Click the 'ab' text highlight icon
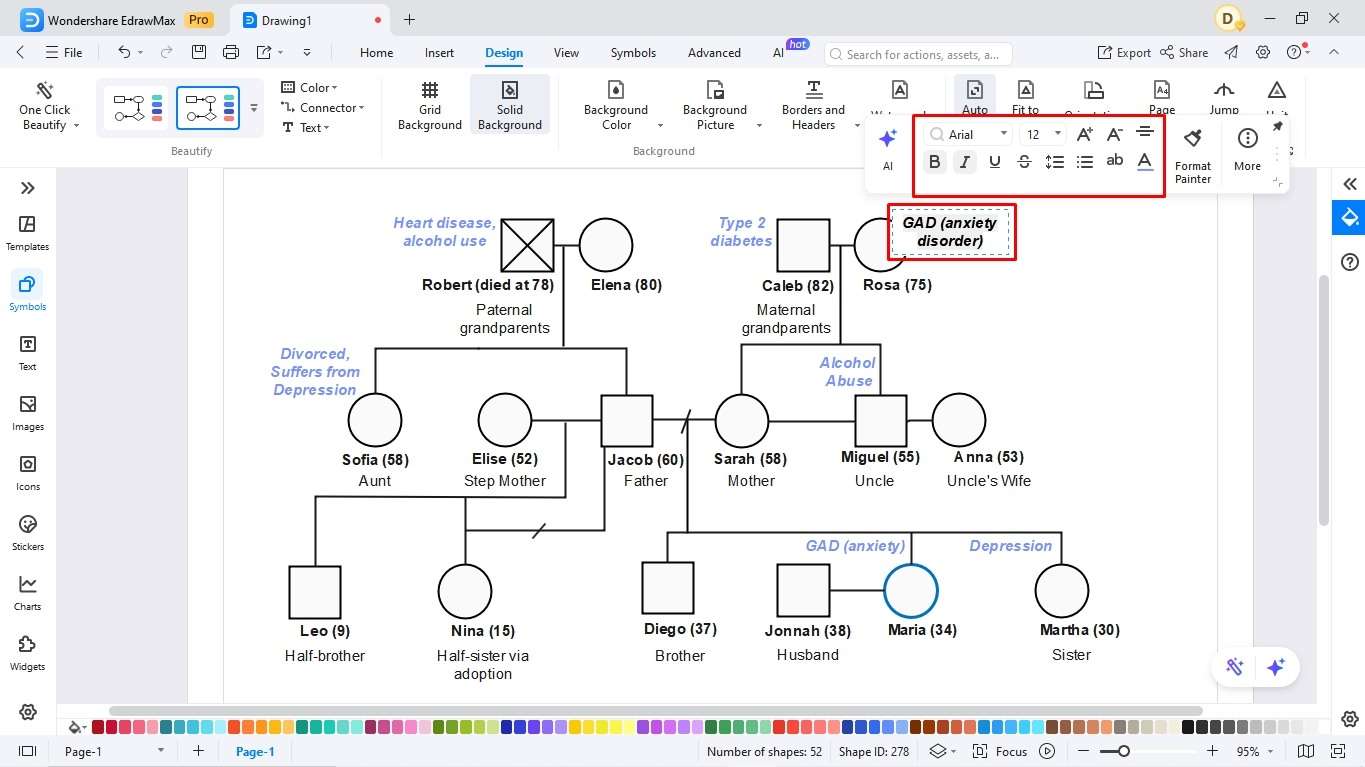The height and width of the screenshot is (767, 1365). (1115, 161)
